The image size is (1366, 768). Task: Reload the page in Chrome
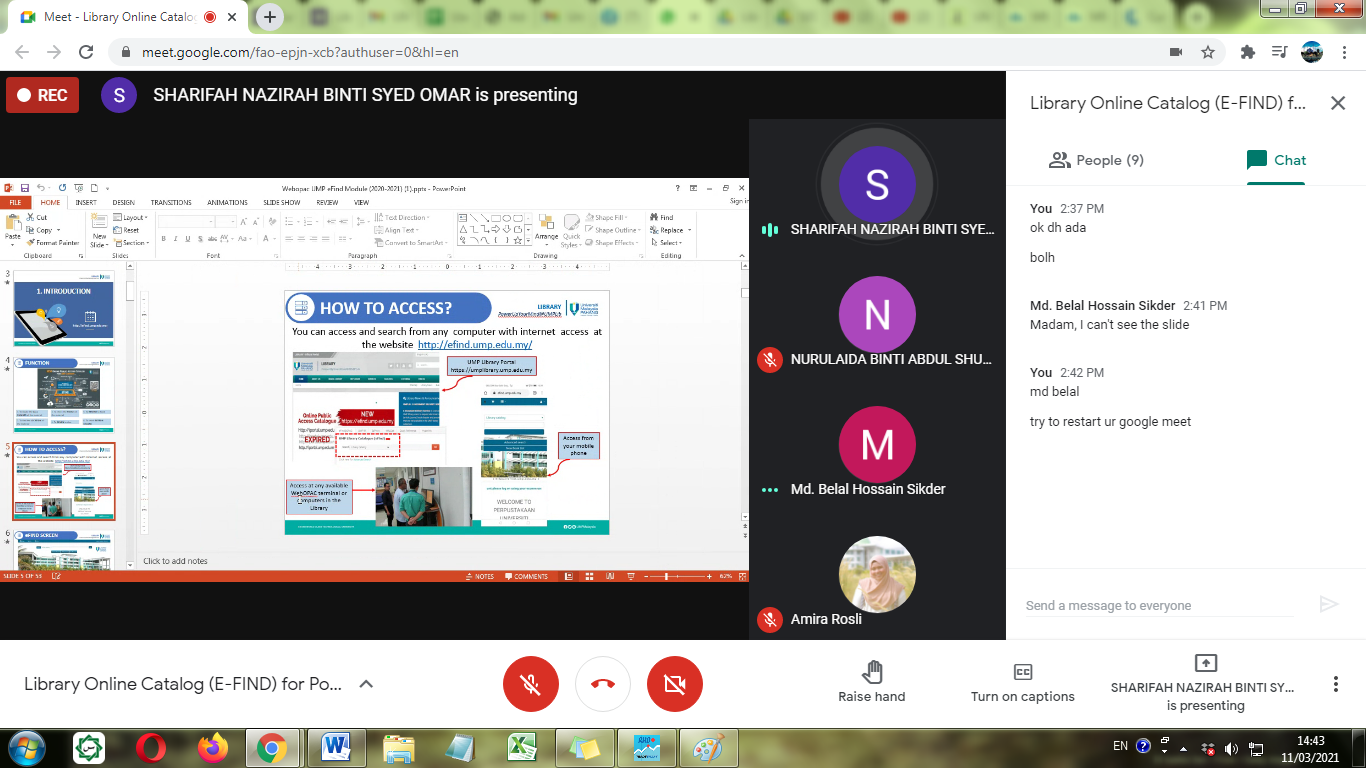click(x=86, y=52)
